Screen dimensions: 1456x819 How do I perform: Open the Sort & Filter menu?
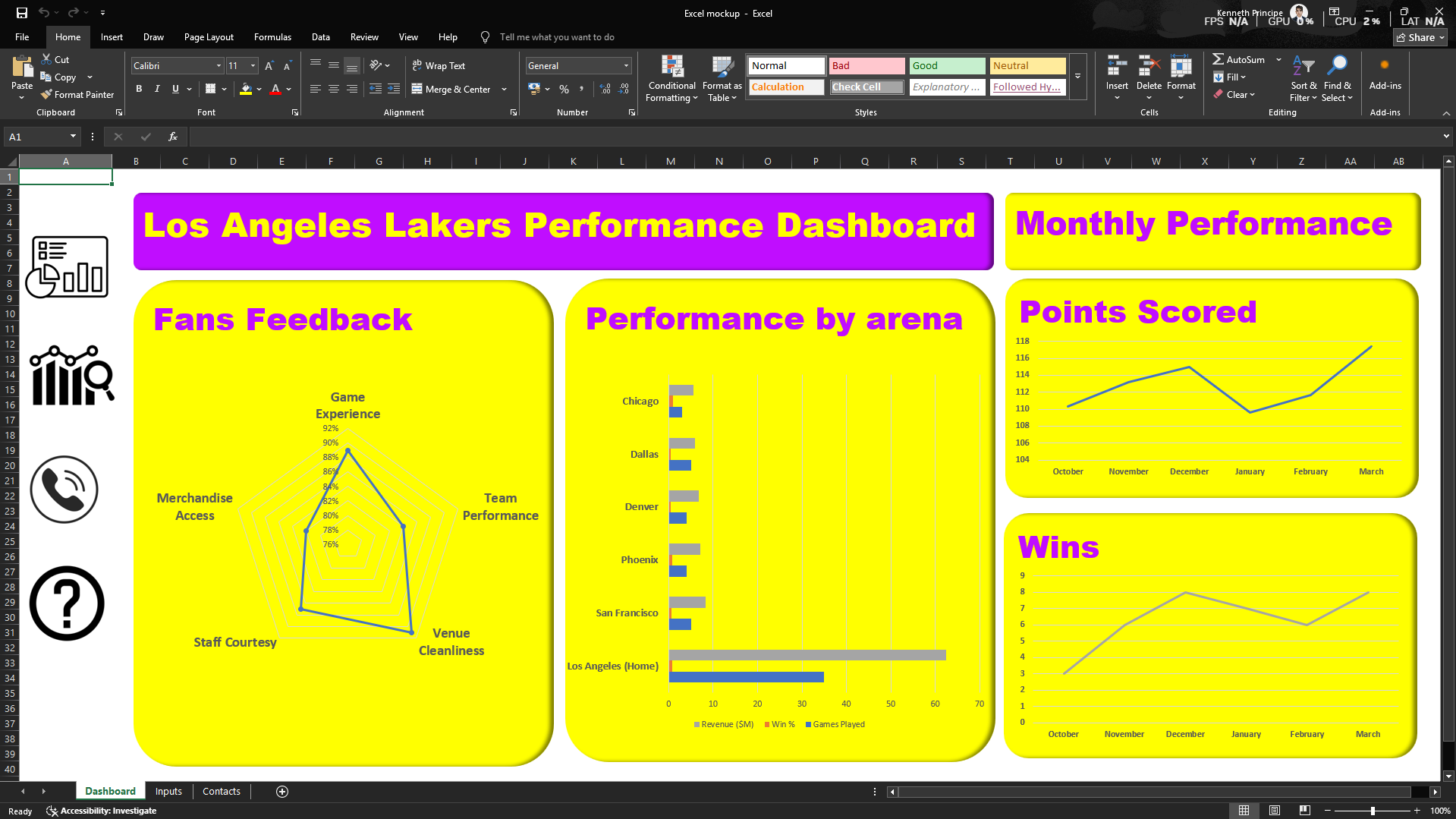pos(1303,78)
